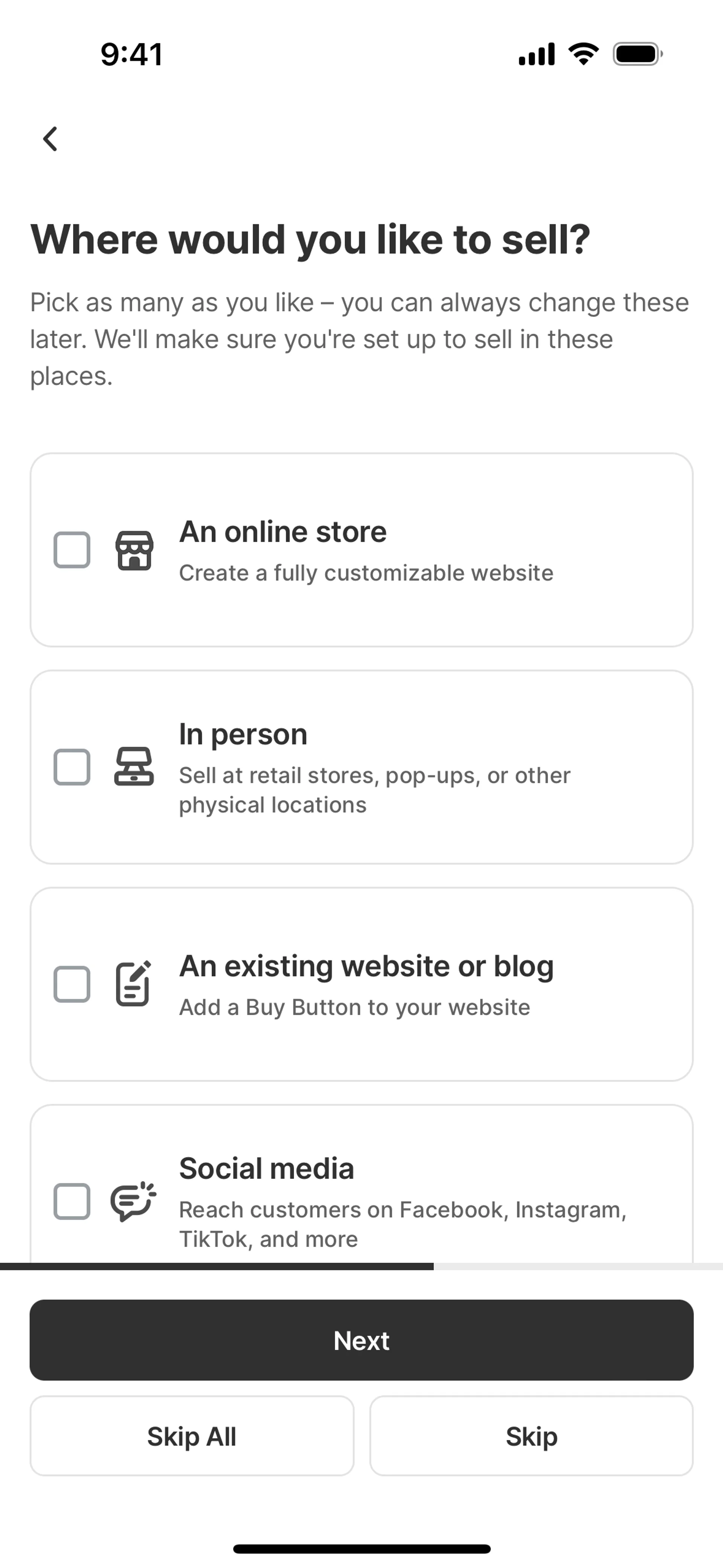This screenshot has height=1568, width=723.
Task: Tap the back chevron arrow
Action: click(x=50, y=139)
